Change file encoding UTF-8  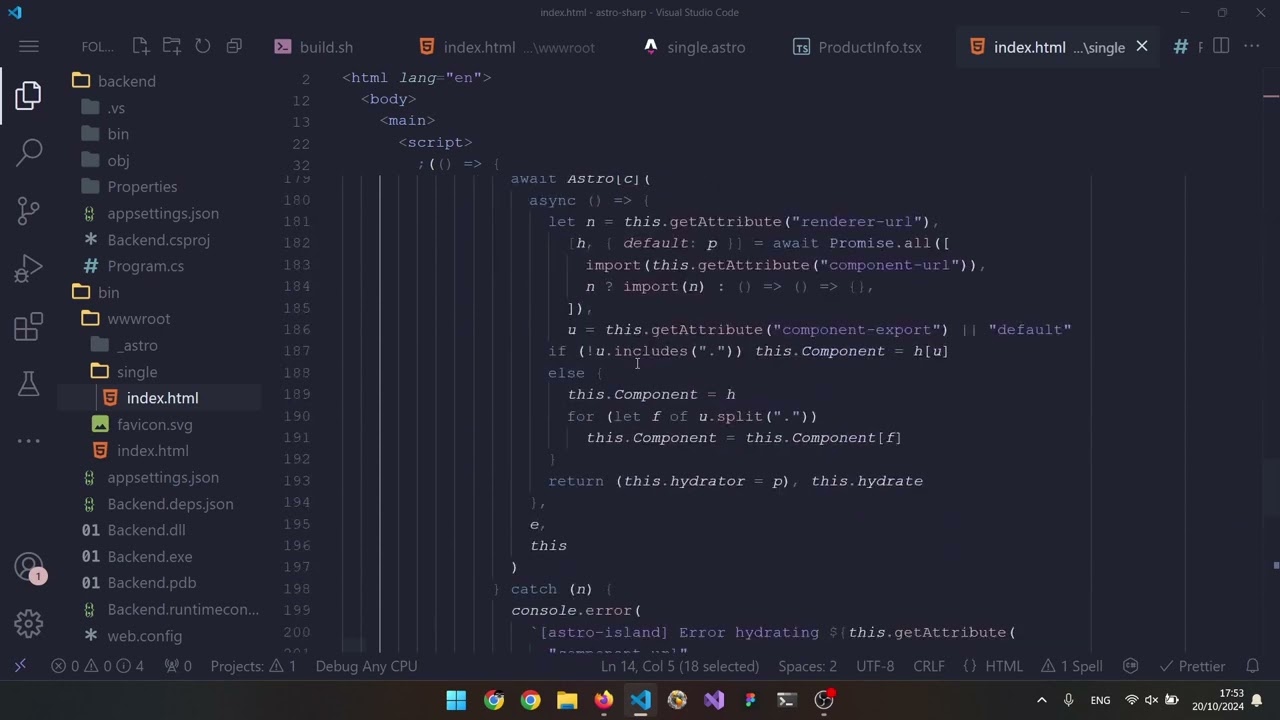pos(875,666)
